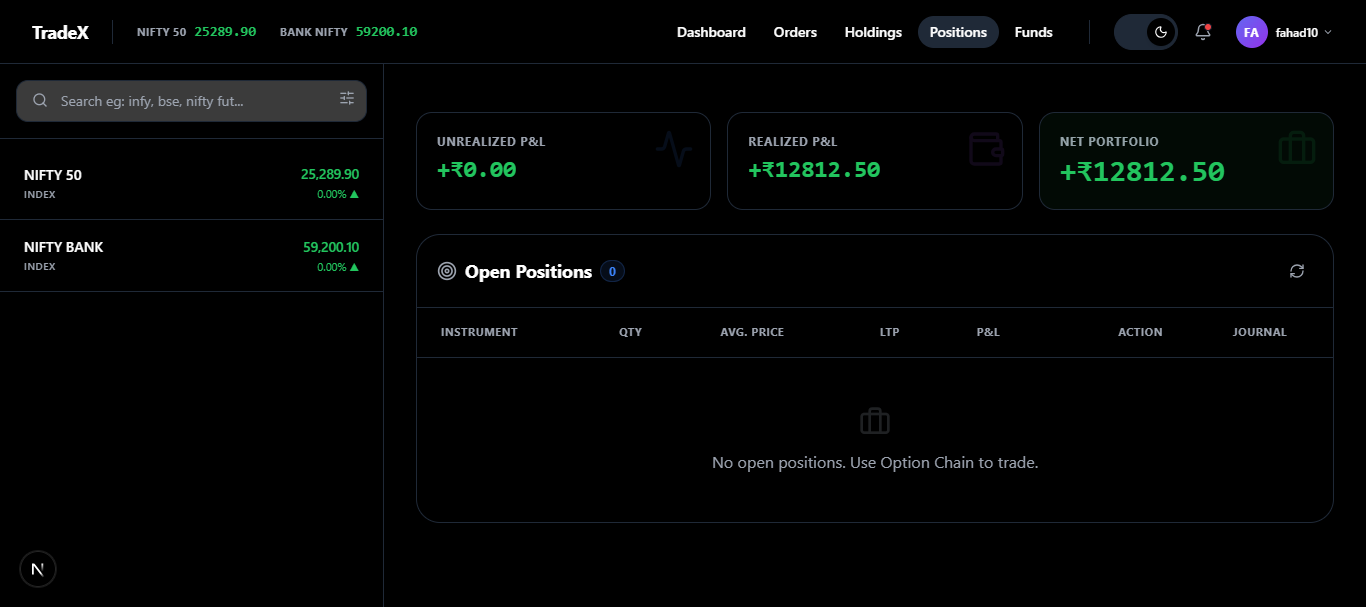
Task: Go to the Dashboard
Action: (711, 31)
